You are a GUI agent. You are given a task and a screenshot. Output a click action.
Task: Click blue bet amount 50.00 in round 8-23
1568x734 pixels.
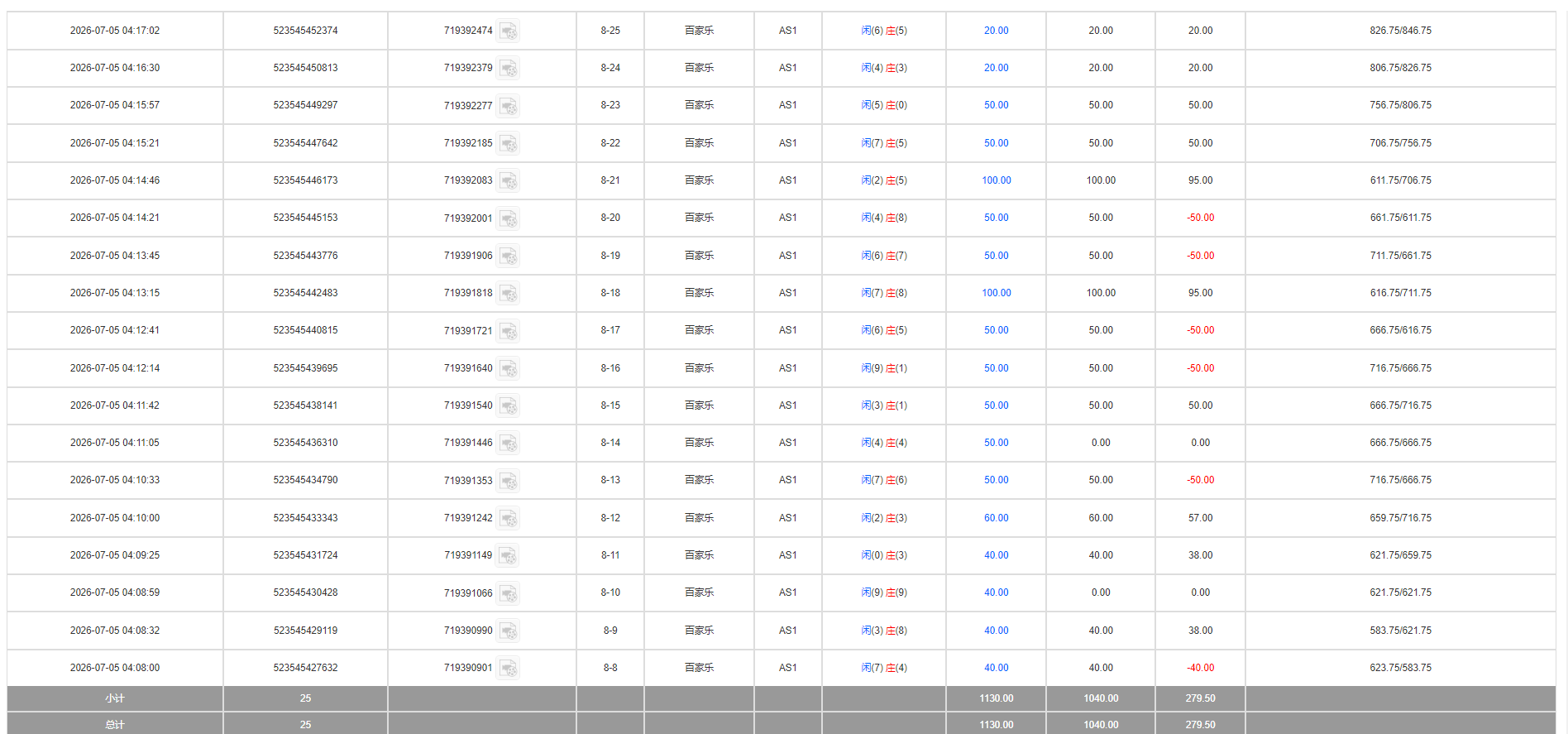[x=996, y=105]
